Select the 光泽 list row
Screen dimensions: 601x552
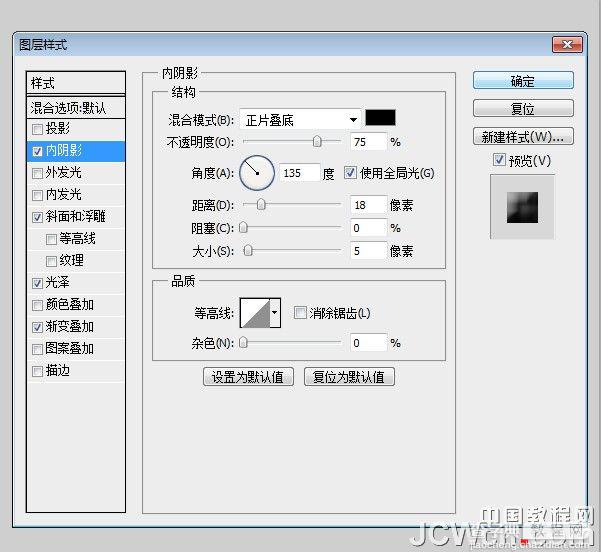point(76,284)
